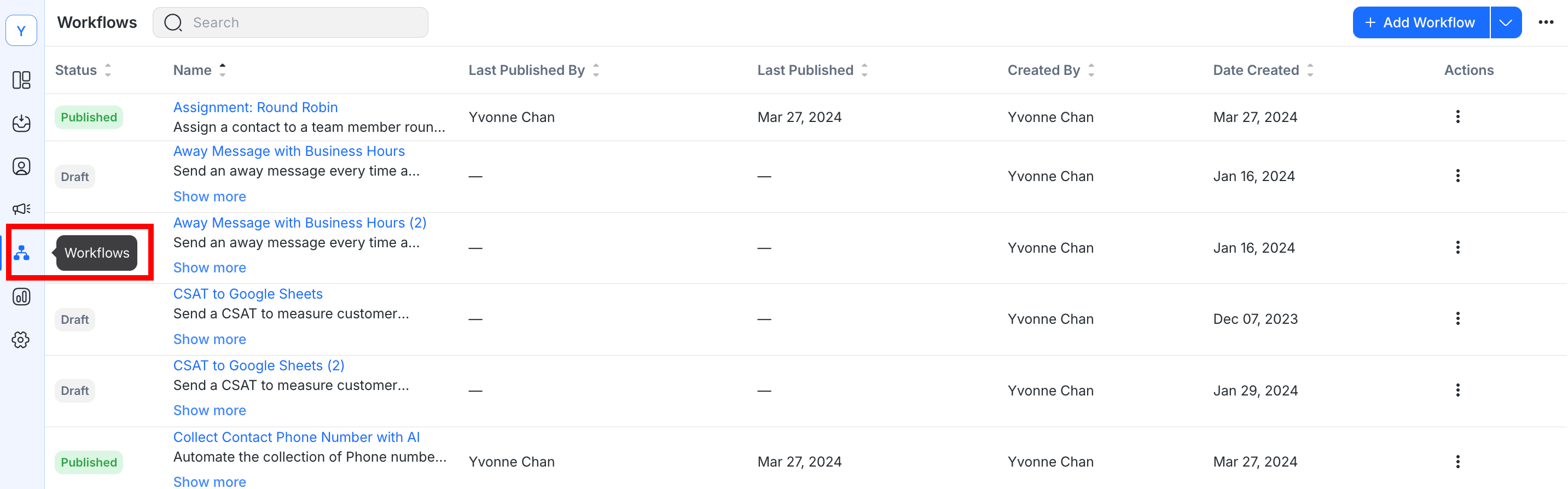
Task: Open the Reports chart icon
Action: 21,297
